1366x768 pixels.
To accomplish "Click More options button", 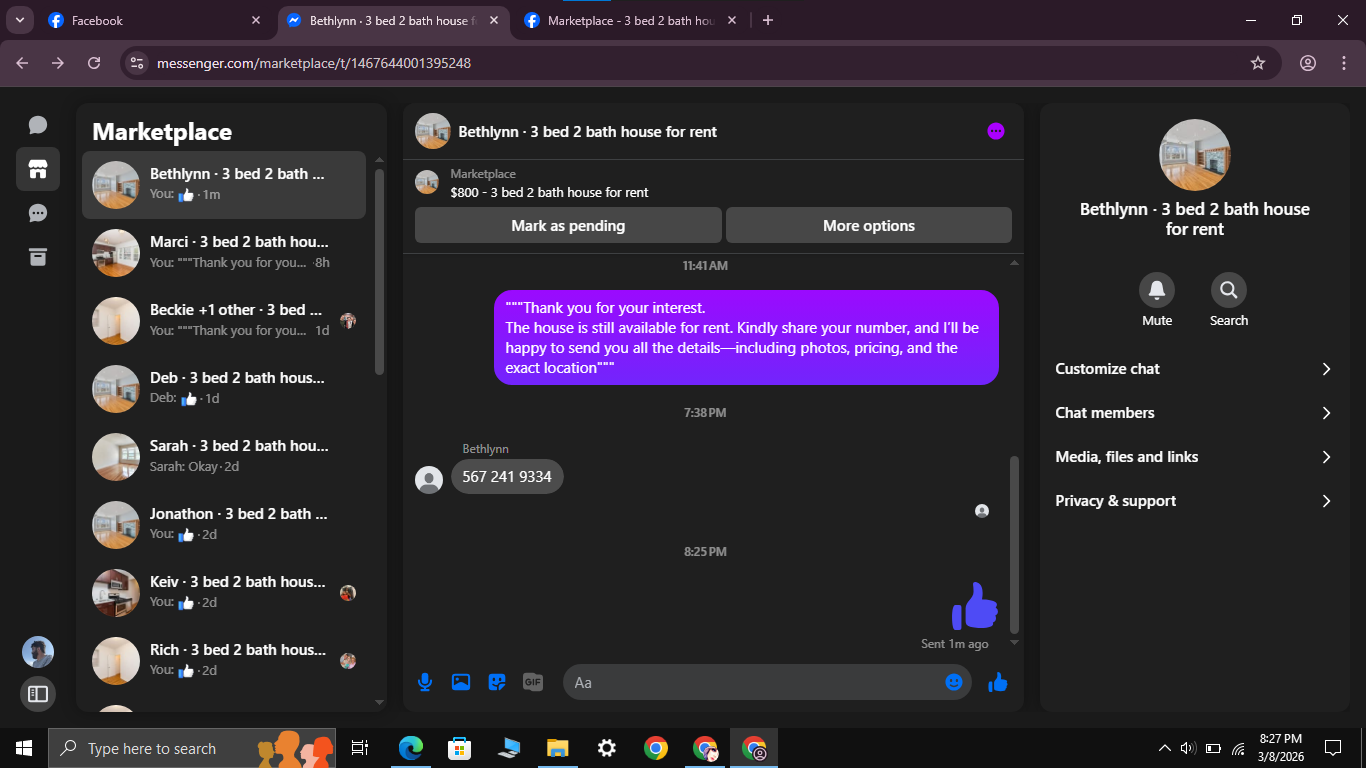I will click(869, 226).
